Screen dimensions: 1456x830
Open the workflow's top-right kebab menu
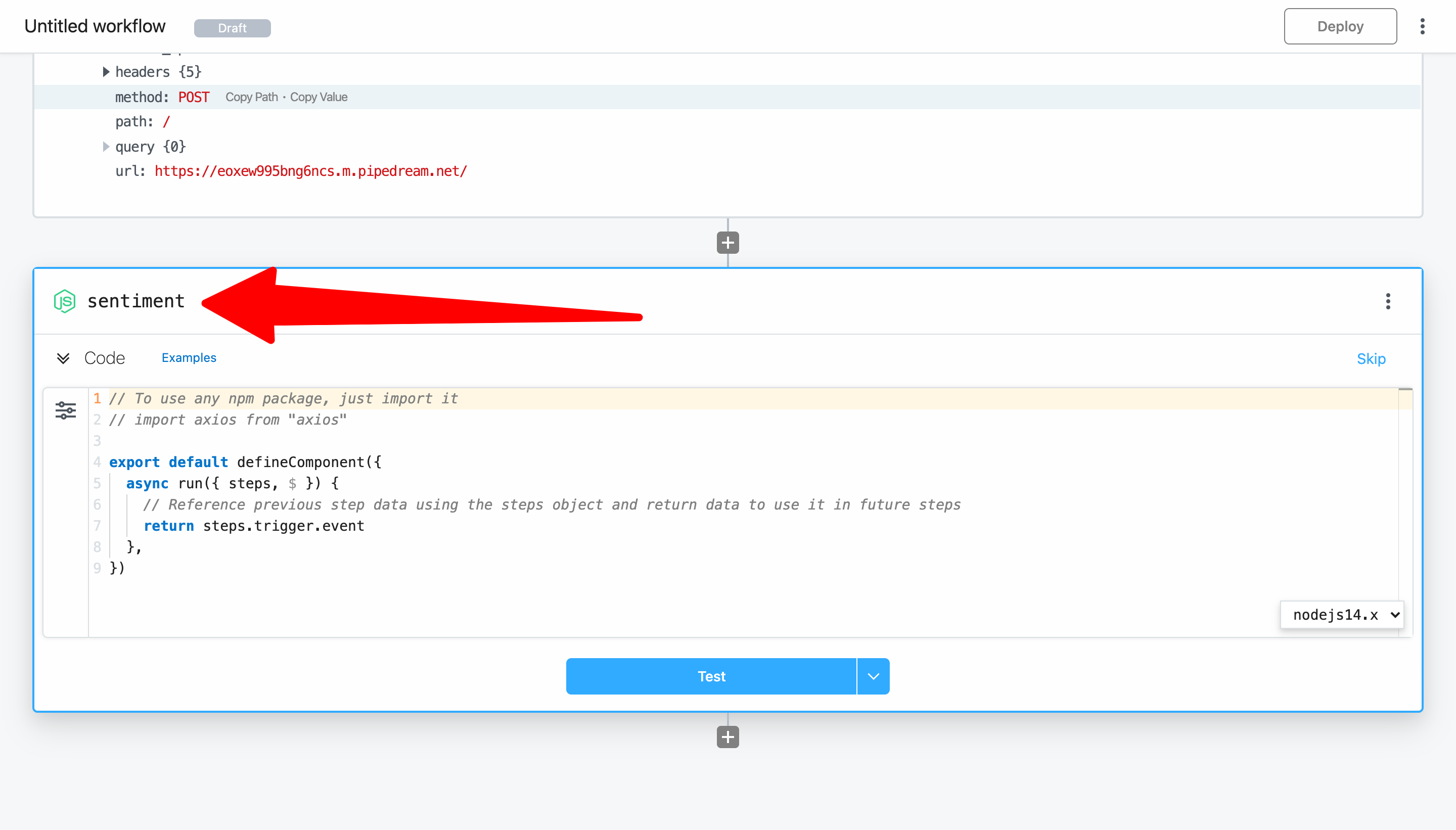coord(1422,26)
